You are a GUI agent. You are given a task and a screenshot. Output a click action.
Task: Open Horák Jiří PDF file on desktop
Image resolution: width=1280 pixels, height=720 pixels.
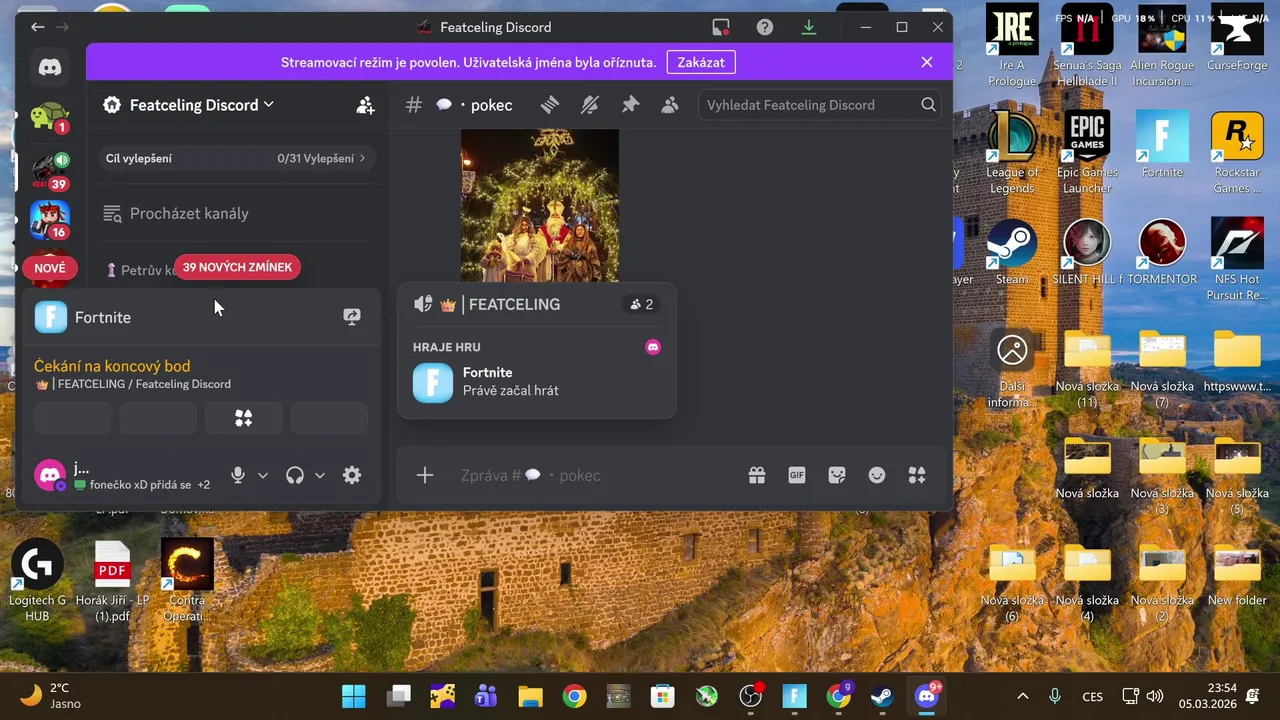point(112,582)
